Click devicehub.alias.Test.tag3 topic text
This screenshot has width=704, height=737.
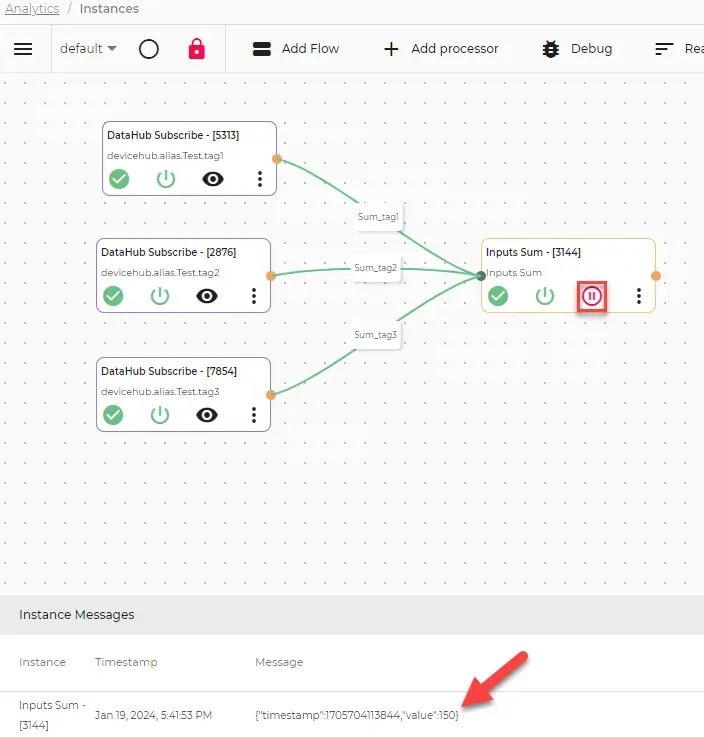click(160, 392)
